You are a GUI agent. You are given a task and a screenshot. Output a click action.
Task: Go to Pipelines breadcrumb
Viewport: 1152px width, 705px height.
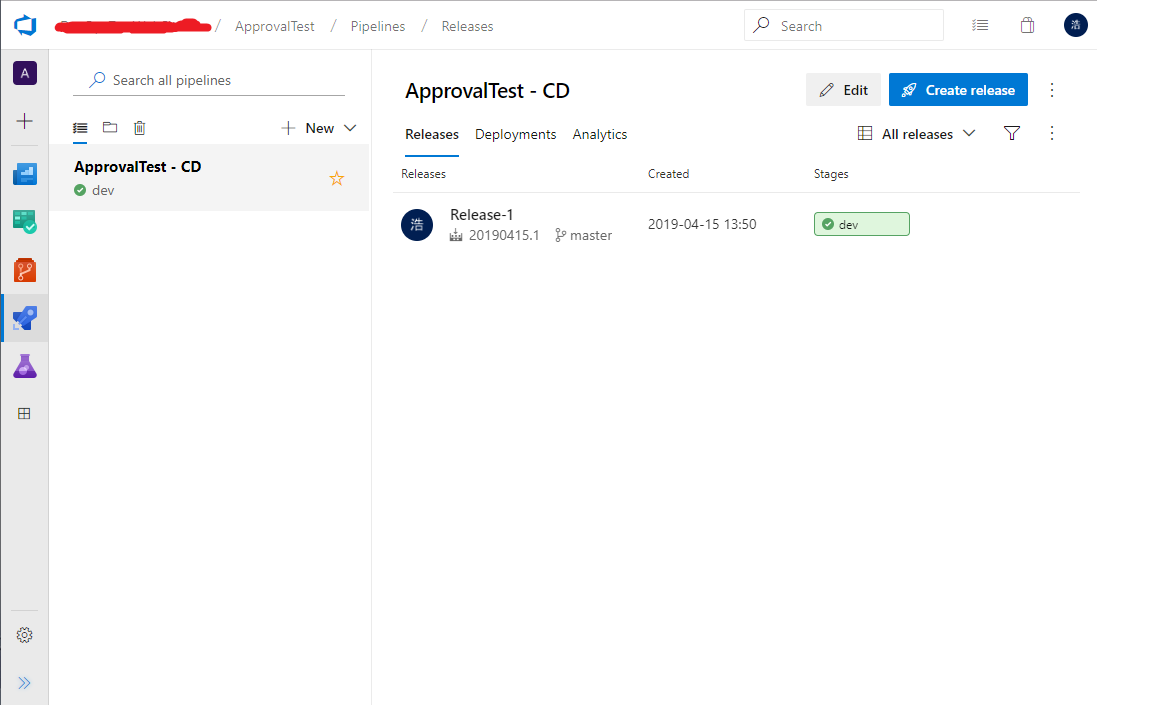click(378, 26)
